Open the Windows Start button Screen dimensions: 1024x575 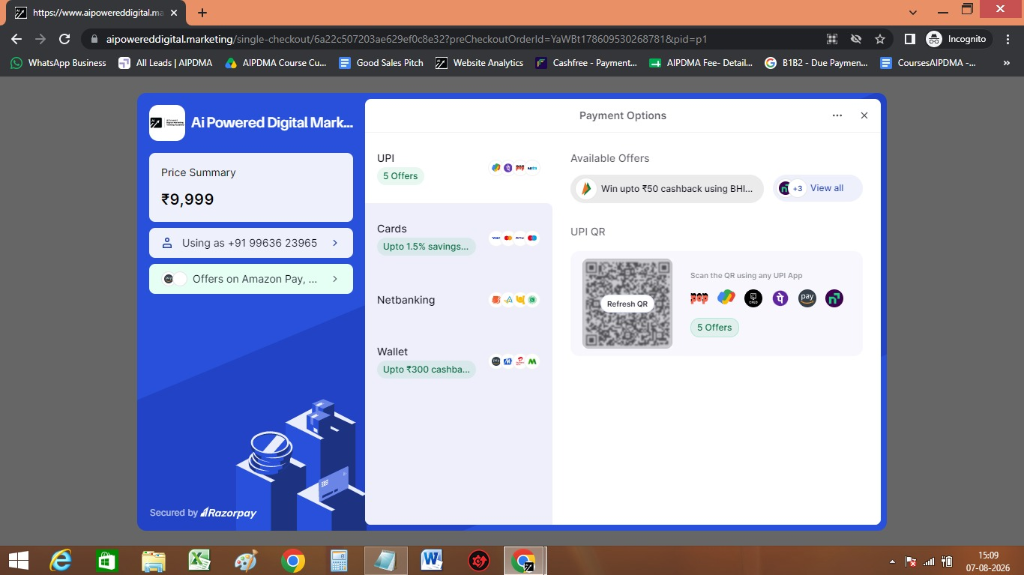tap(18, 561)
